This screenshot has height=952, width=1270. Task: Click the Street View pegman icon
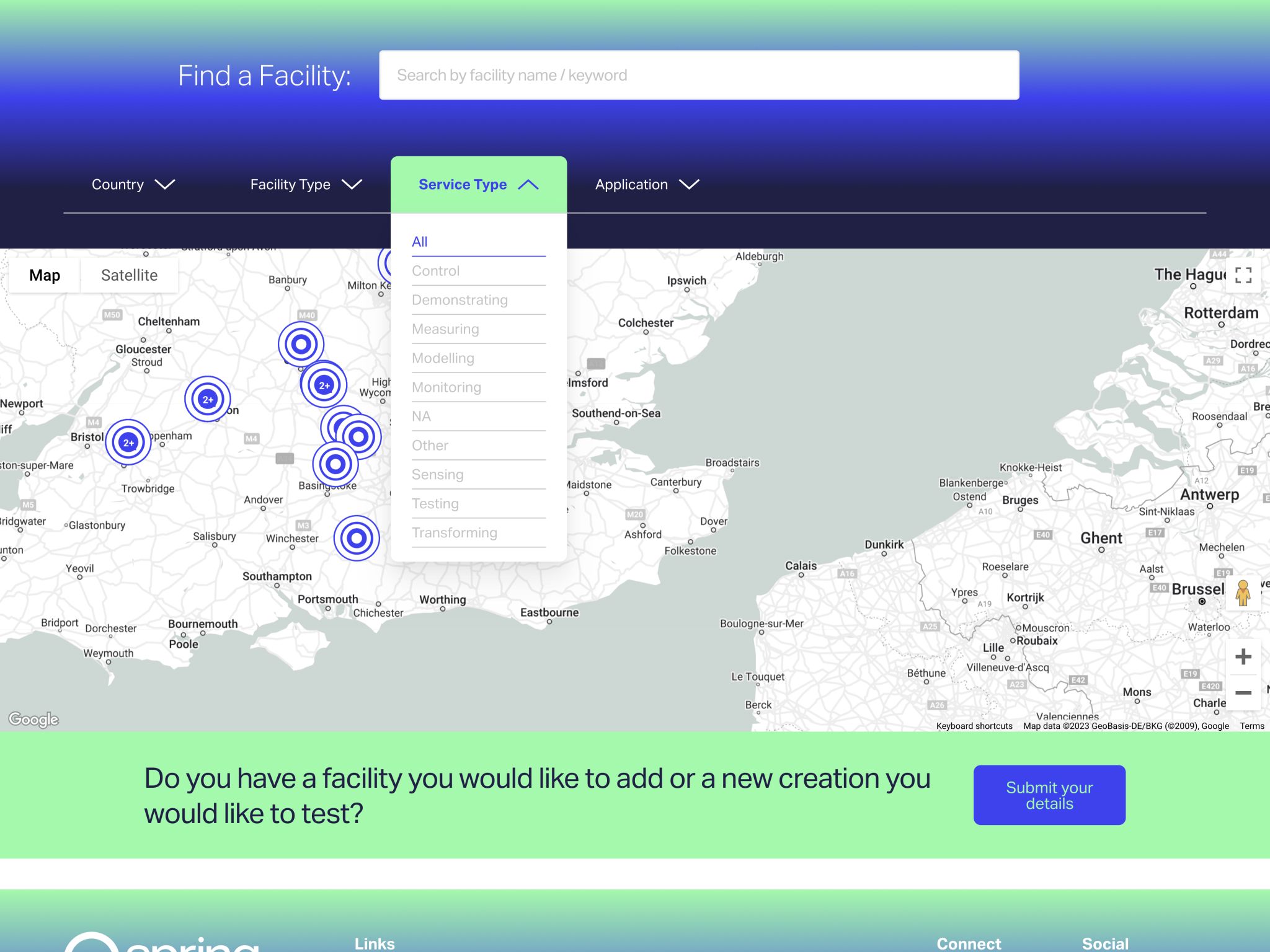[x=1242, y=593]
